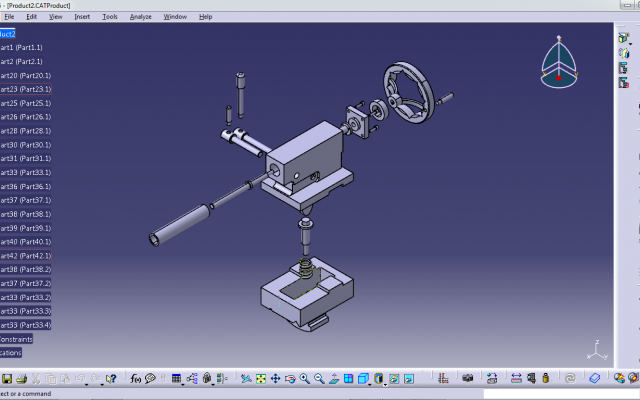The height and width of the screenshot is (400, 640).
Task: Open the File menu
Action: tap(9, 17)
